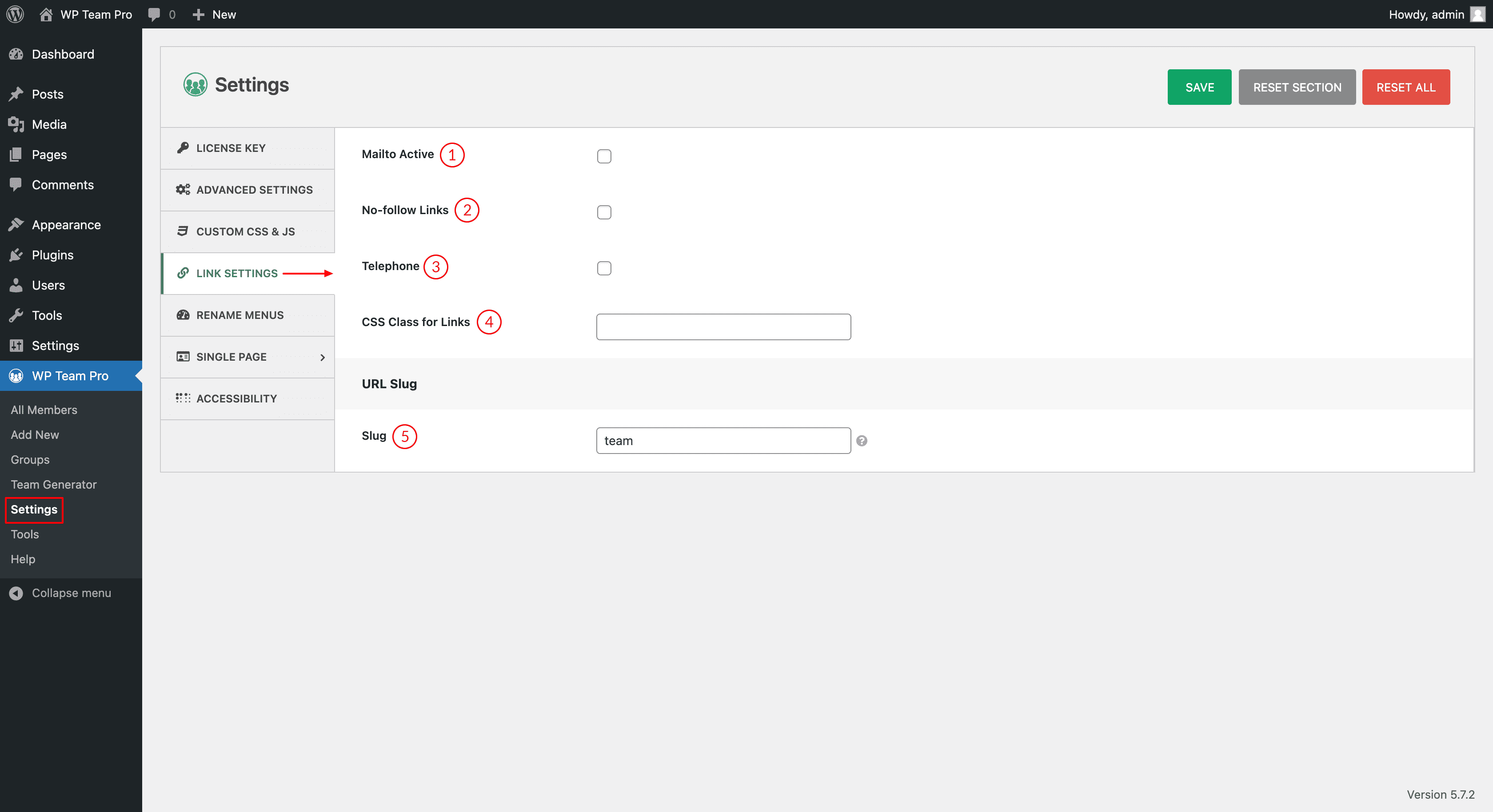
Task: Click the Slug help question mark icon
Action: pos(861,441)
